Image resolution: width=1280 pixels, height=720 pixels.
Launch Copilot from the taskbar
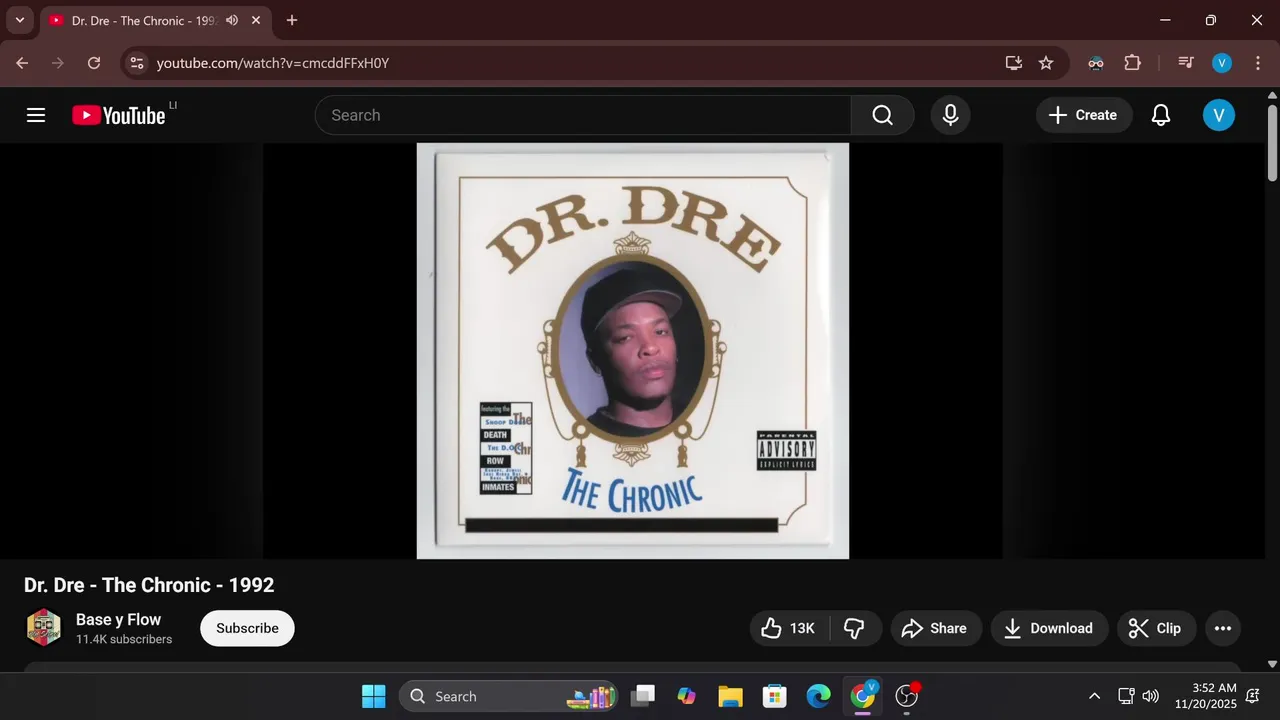tap(686, 696)
